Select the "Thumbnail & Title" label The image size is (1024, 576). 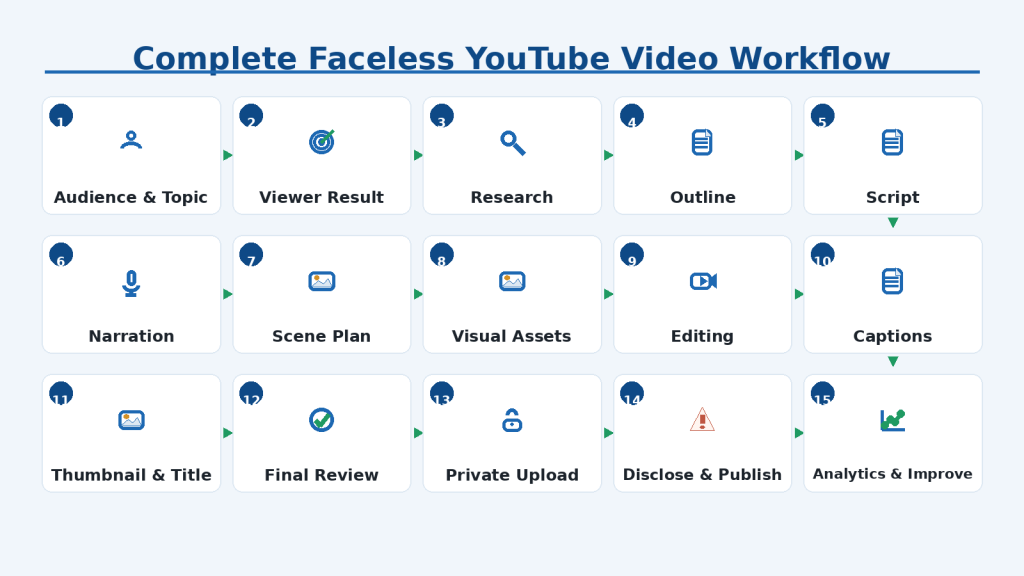point(131,475)
